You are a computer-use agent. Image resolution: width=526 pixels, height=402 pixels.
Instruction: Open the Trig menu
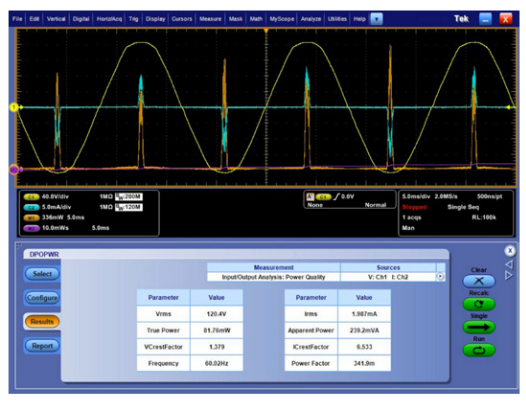click(x=134, y=19)
